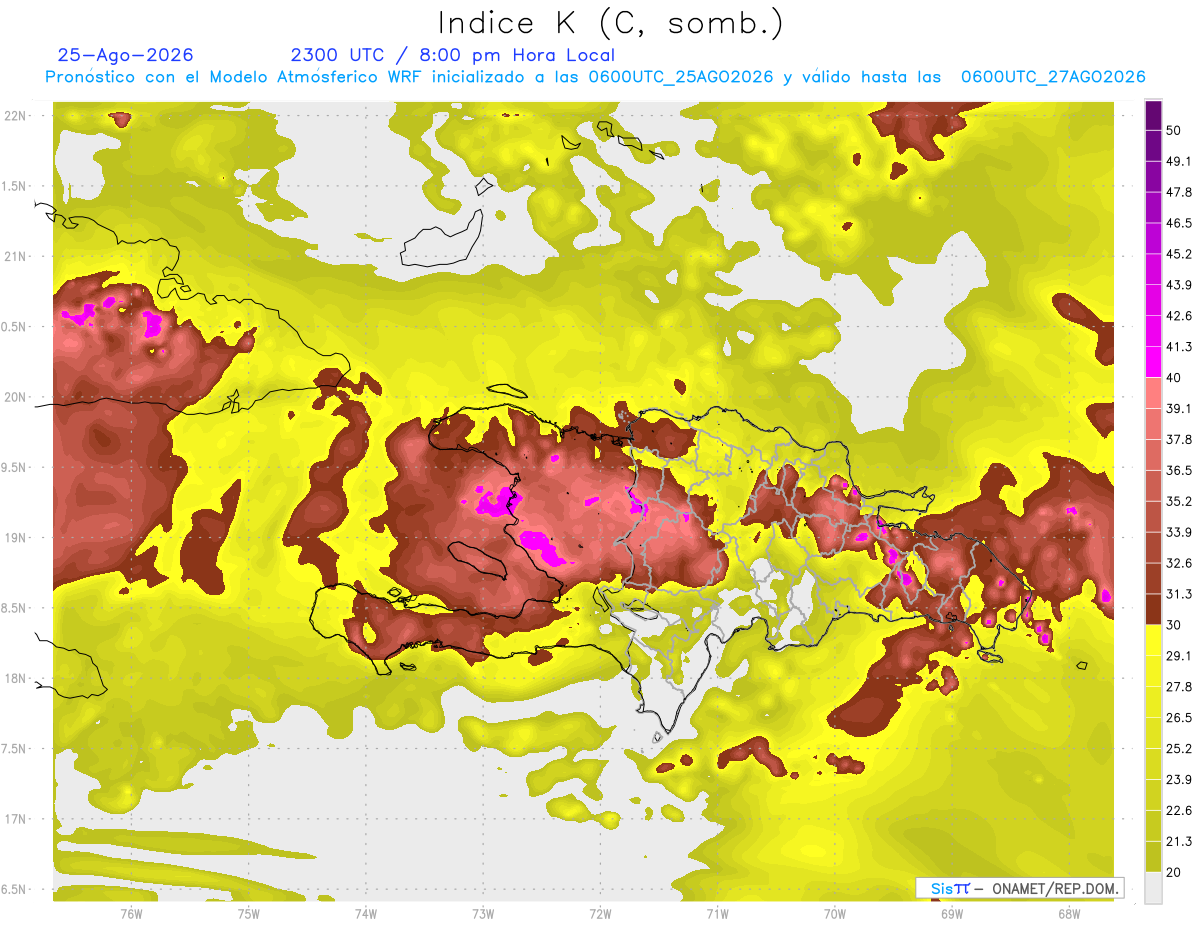The height and width of the screenshot is (927, 1200).
Task: Click the longitude label "75W"
Action: (x=249, y=914)
